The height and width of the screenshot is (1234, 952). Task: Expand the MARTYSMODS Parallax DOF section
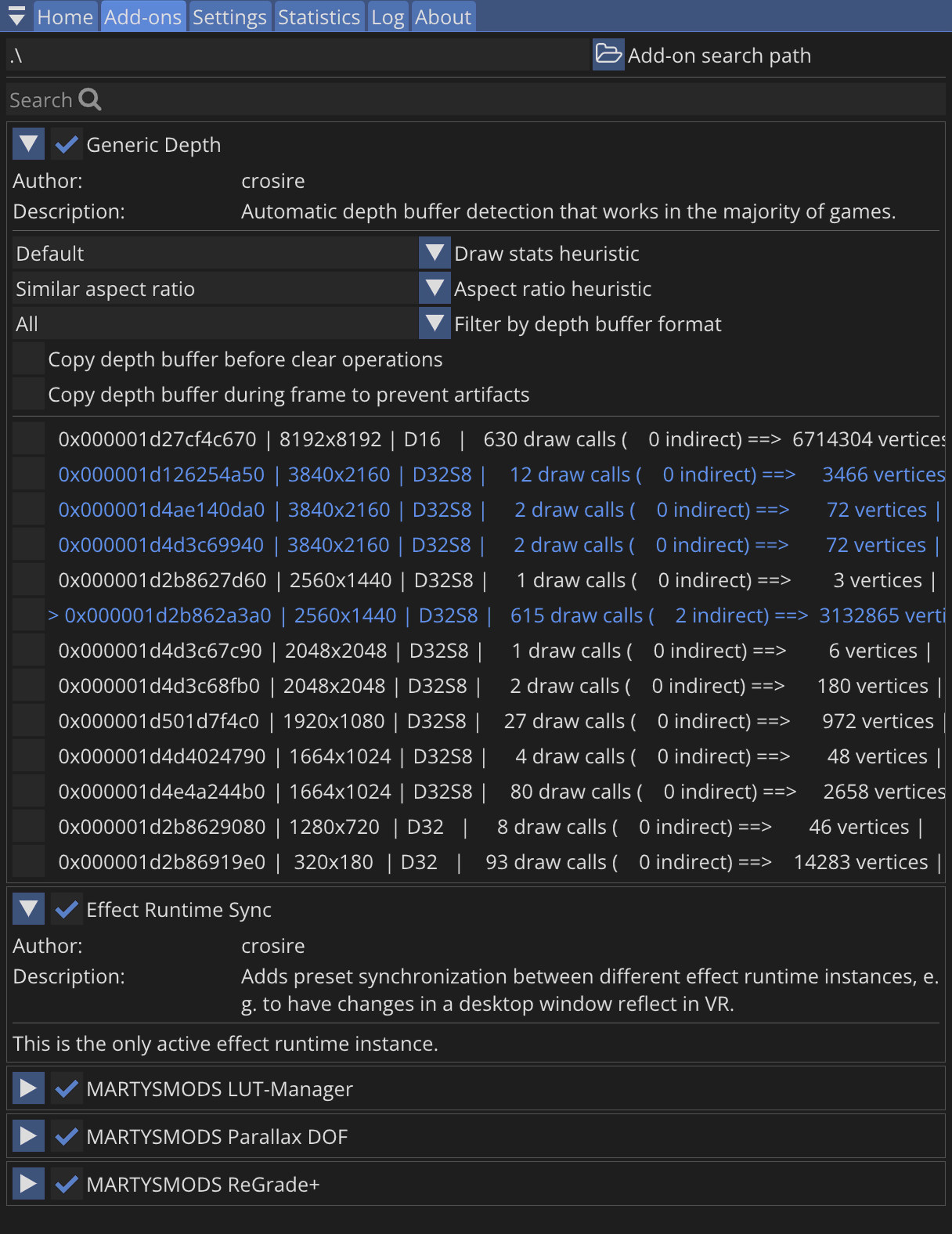tap(29, 1136)
